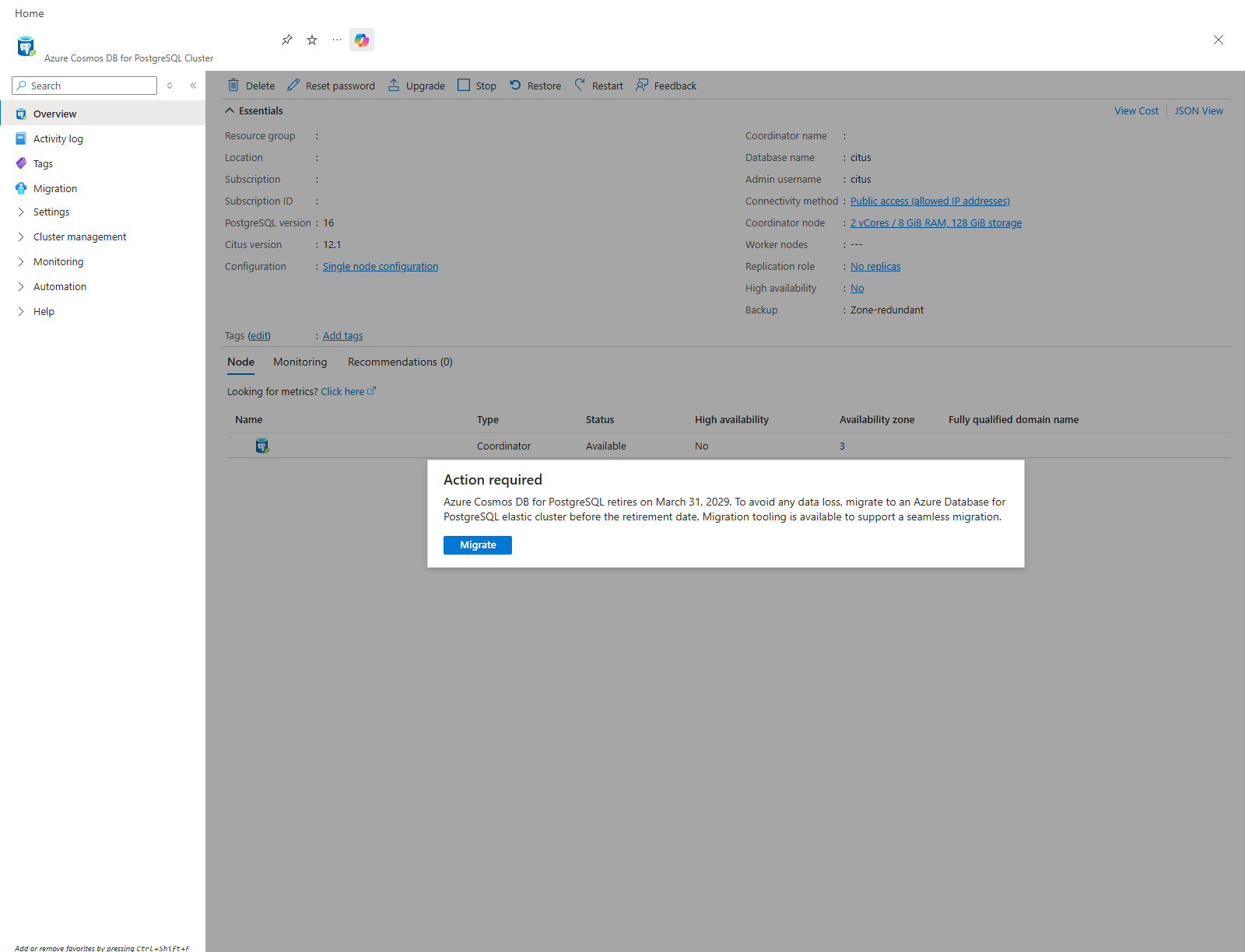Click the Cosmos DB cluster icon in header
The image size is (1245, 952).
point(26,47)
